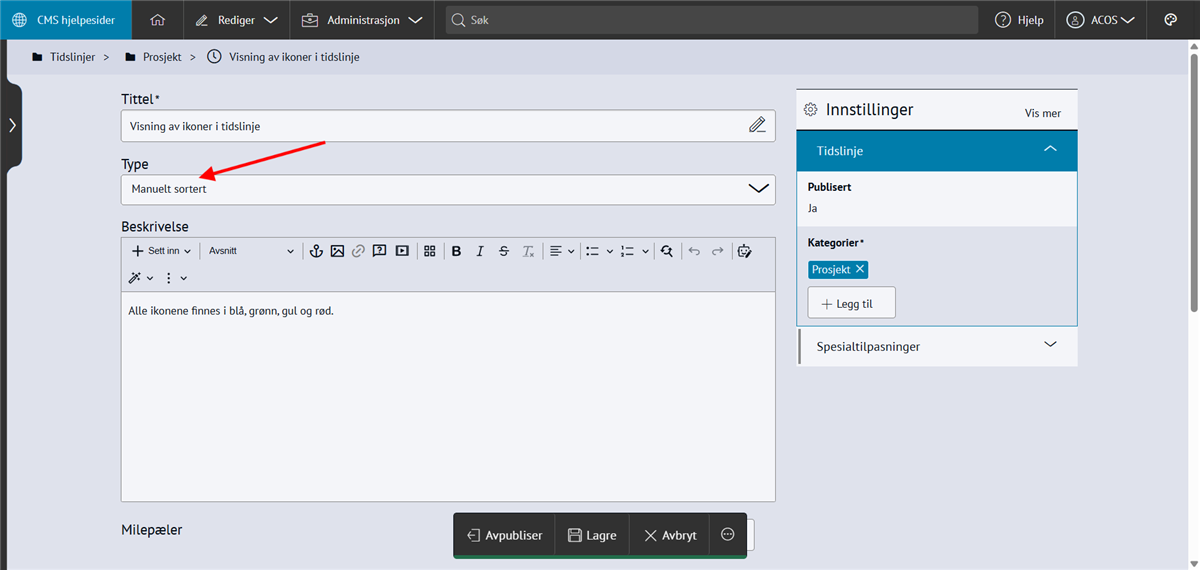Collapse the Tidslinje settings panel

1049,150
